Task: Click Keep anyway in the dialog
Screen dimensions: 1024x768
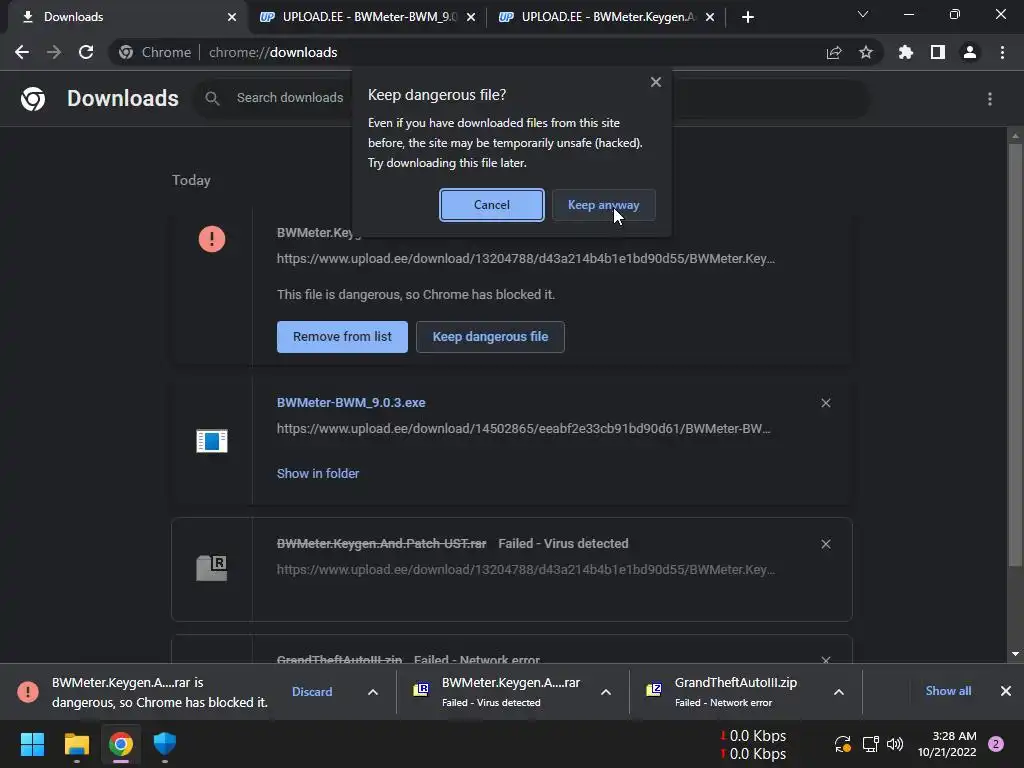Action: 603,205
